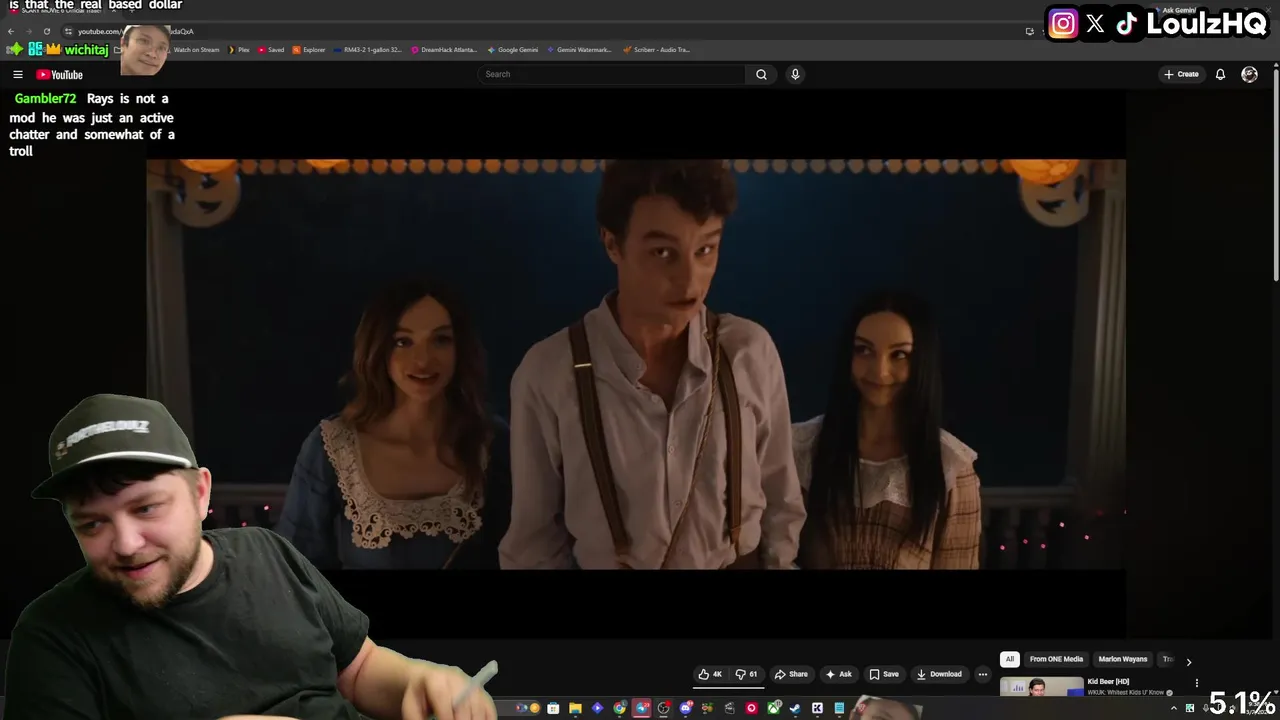Submit search with magnifier button

(761, 74)
